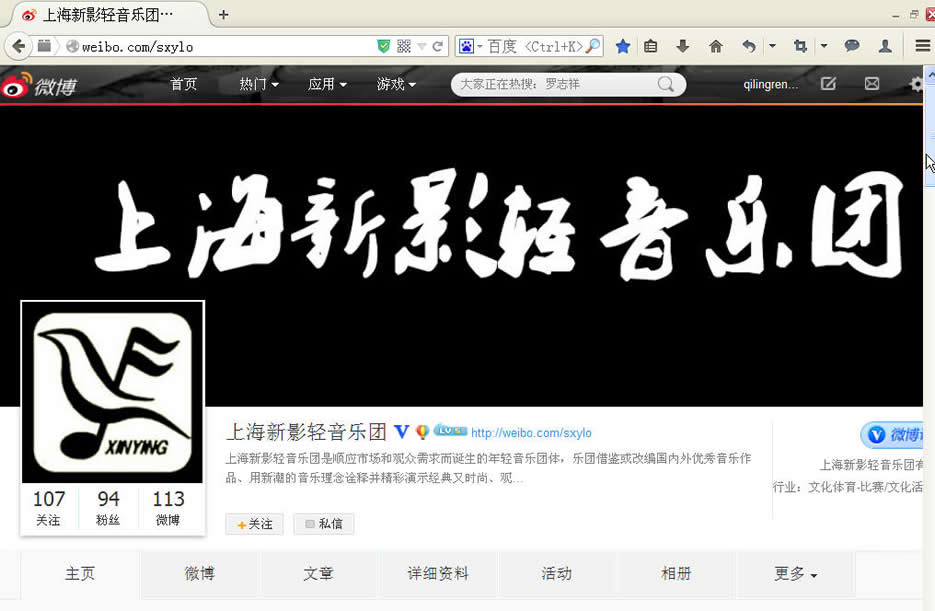Click the +关注 follow button
Screen dimensions: 935x611
tap(255, 524)
